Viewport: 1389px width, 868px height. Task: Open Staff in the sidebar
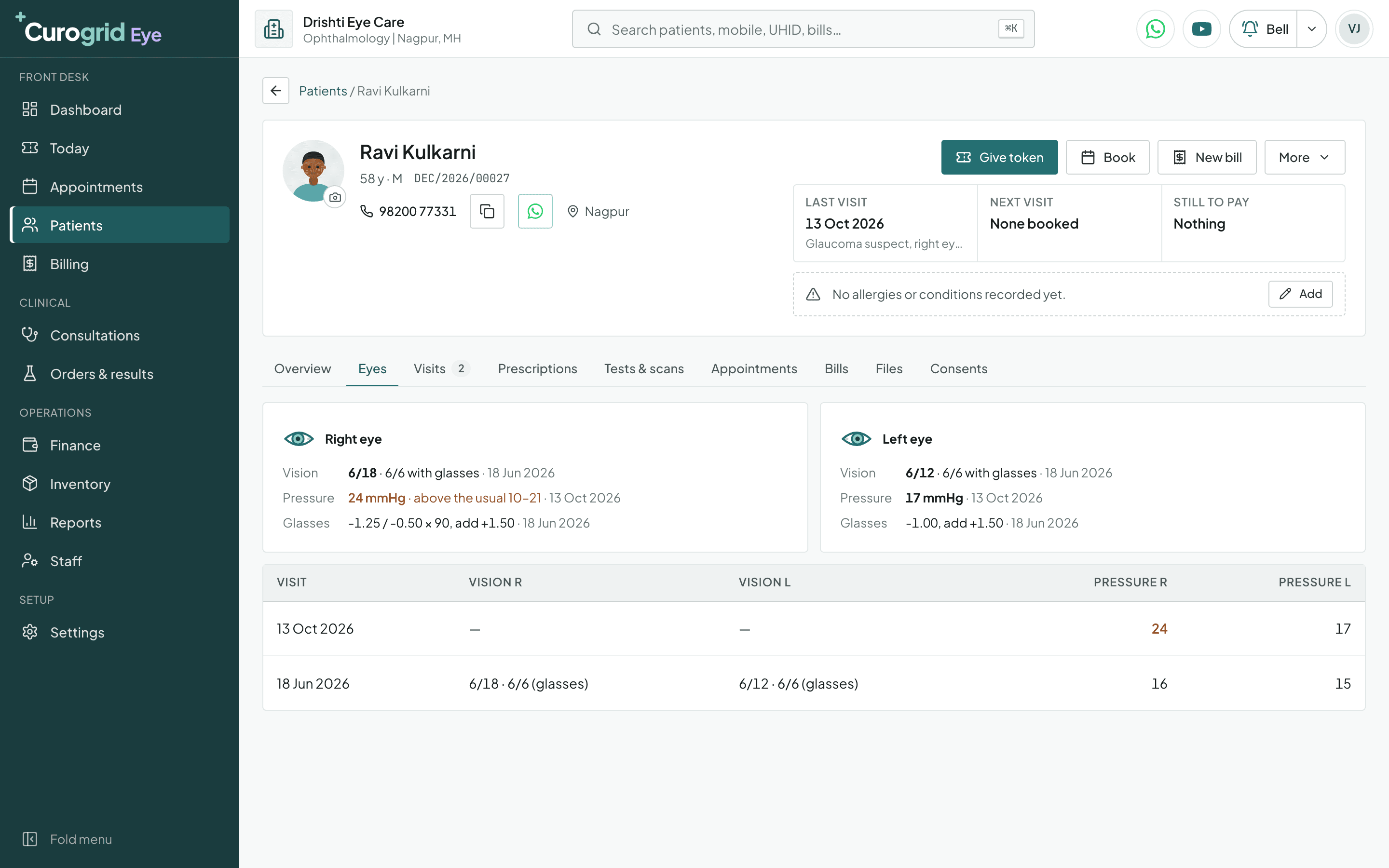tap(120, 561)
